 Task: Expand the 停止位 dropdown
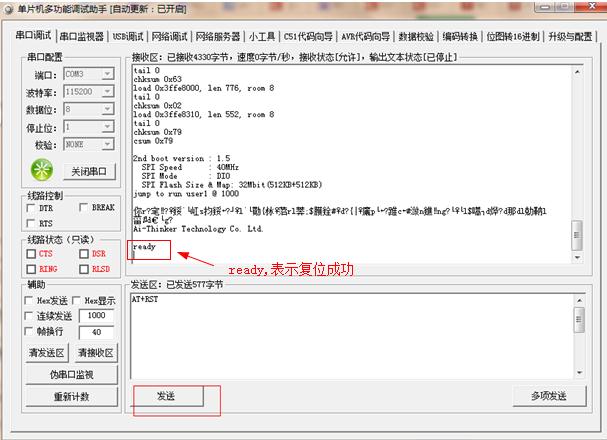coord(107,127)
